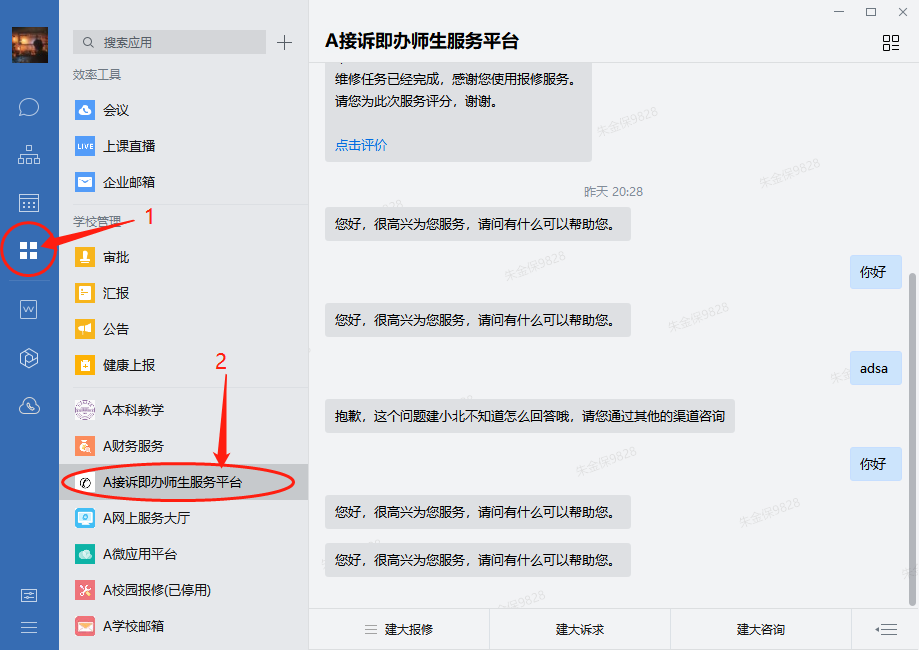Open the 健康上报 app
This screenshot has height=650, width=919.
pyautogui.click(x=128, y=365)
